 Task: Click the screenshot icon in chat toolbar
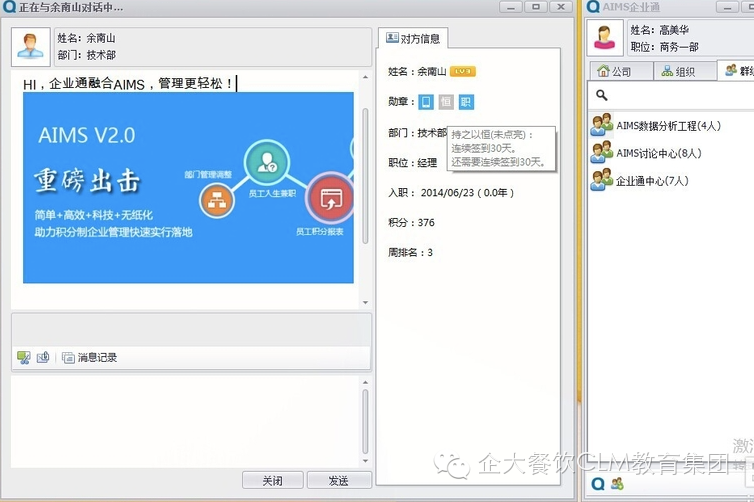(24, 357)
